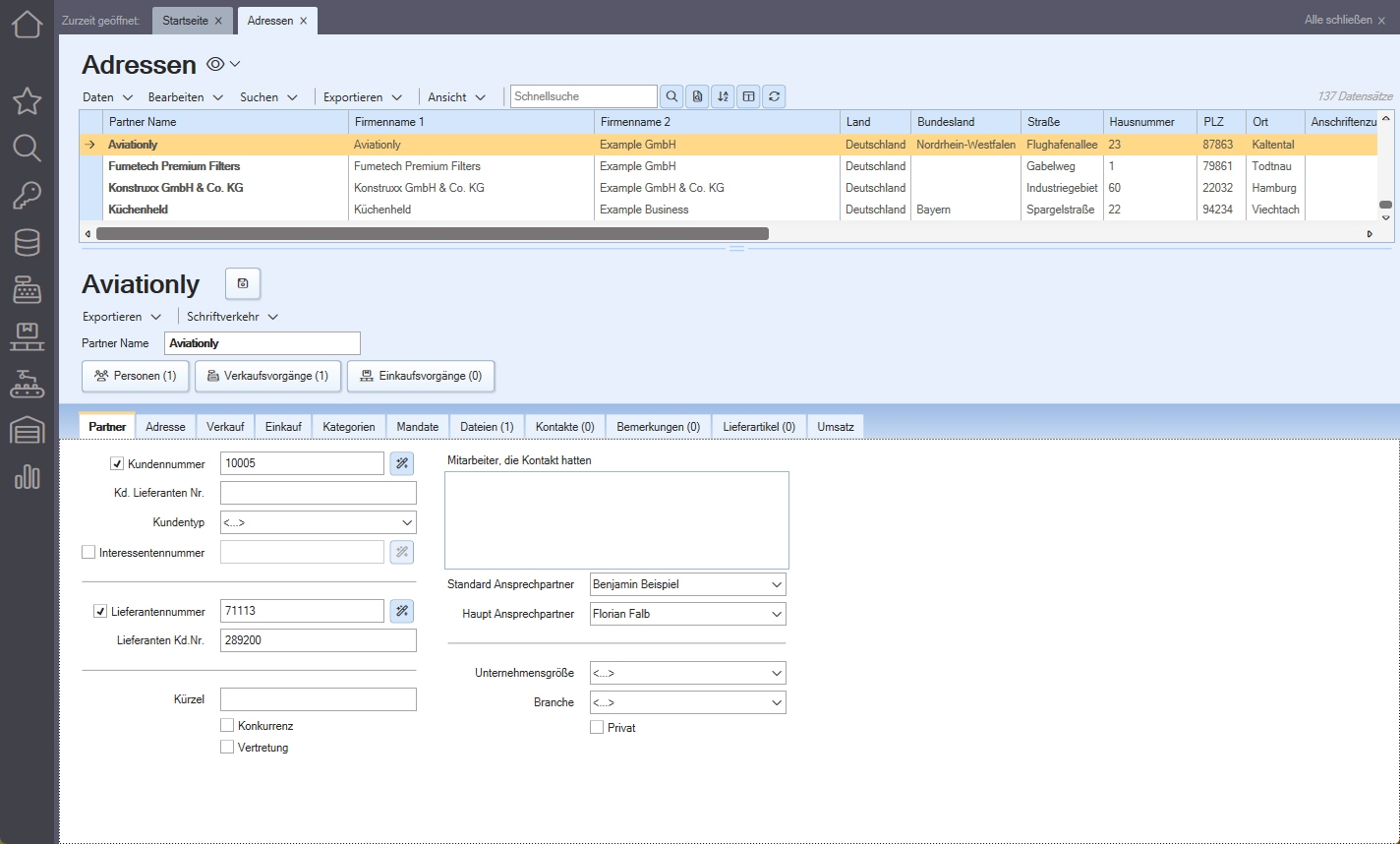Open favorites via the star sidebar icon
1400x844 pixels.
point(27,100)
